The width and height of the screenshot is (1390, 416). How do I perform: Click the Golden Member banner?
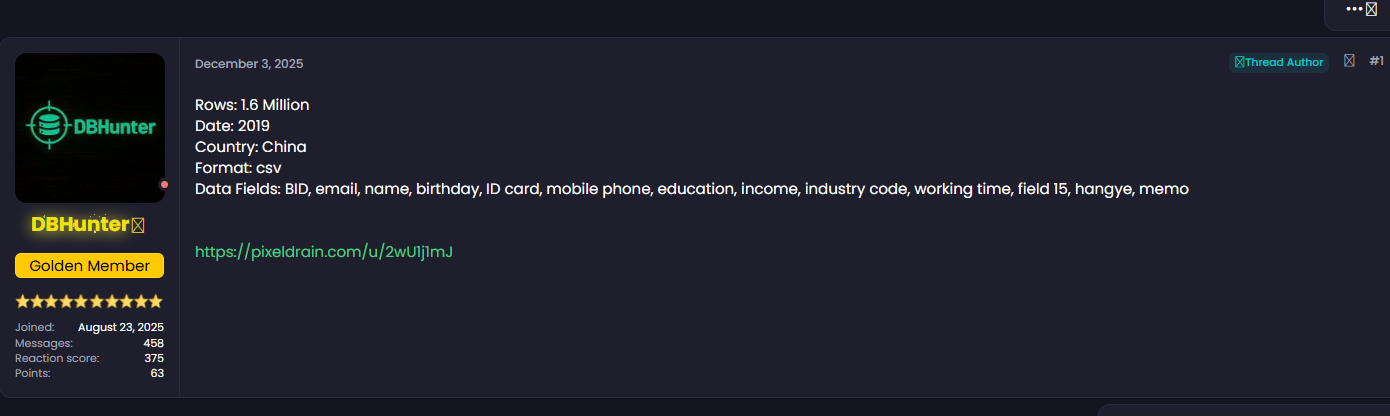tap(90, 266)
